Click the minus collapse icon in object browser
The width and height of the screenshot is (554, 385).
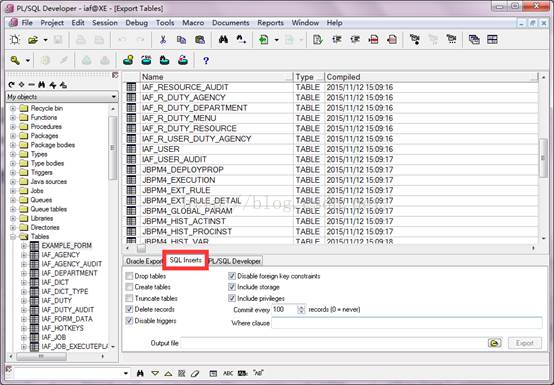pos(31,85)
